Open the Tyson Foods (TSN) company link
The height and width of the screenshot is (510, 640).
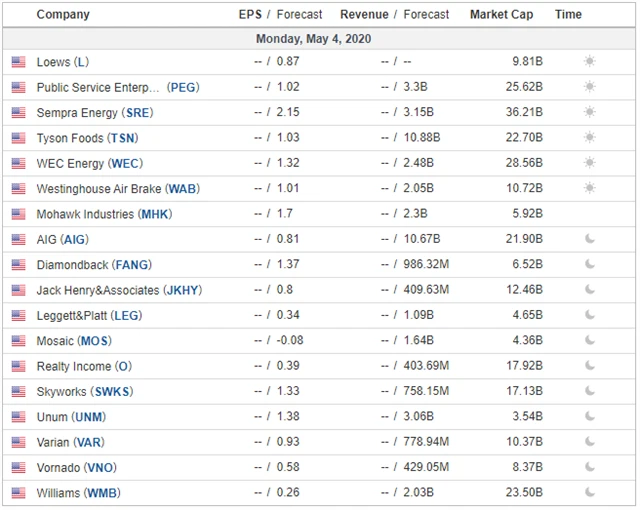pos(87,138)
